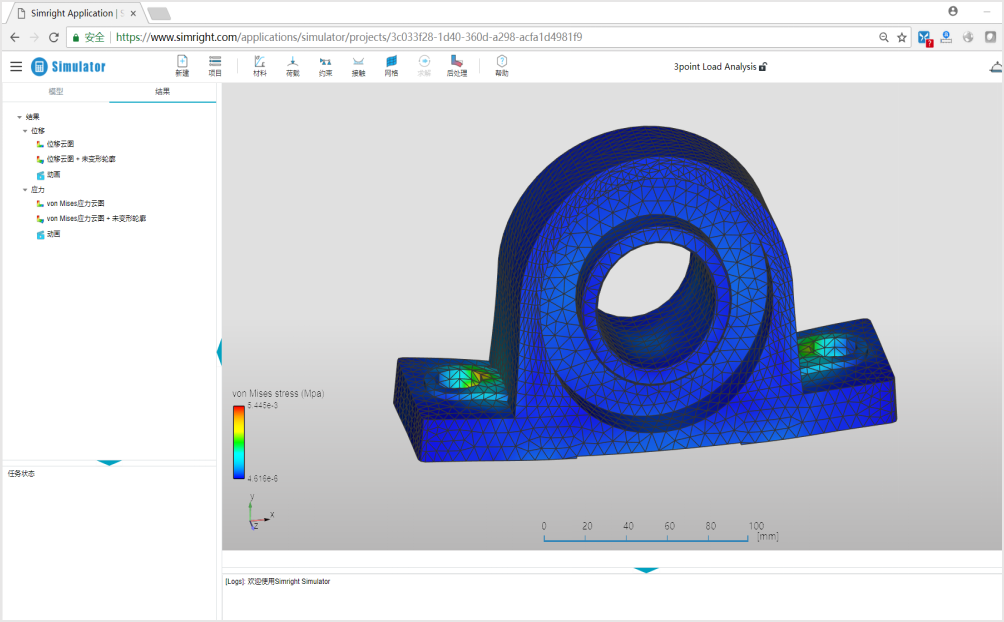Switch to the 模型 model tab
Screen dimensions: 1004x622
[x=56, y=92]
